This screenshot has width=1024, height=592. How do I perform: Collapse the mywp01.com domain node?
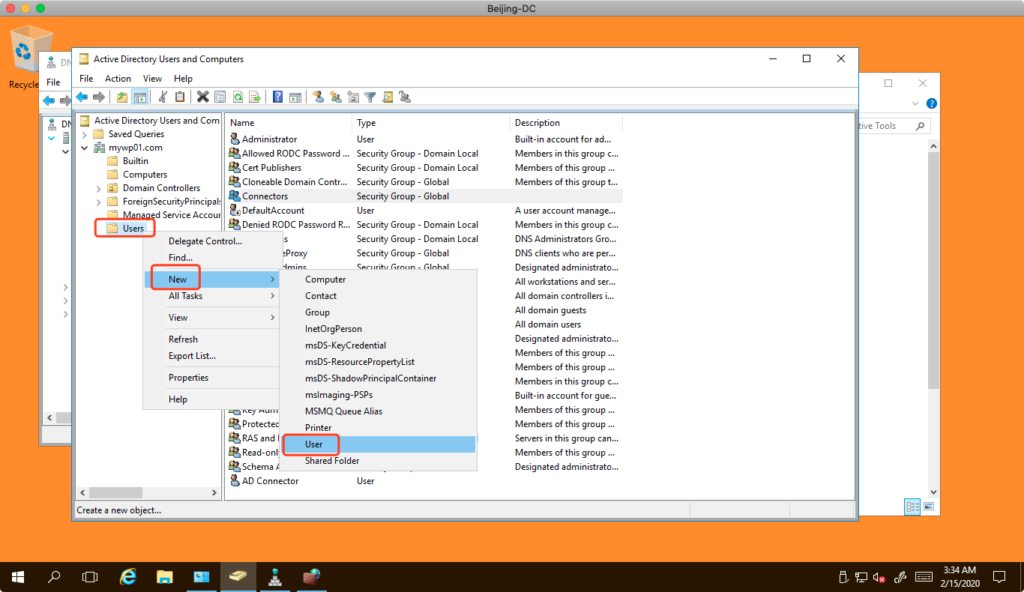[85, 148]
